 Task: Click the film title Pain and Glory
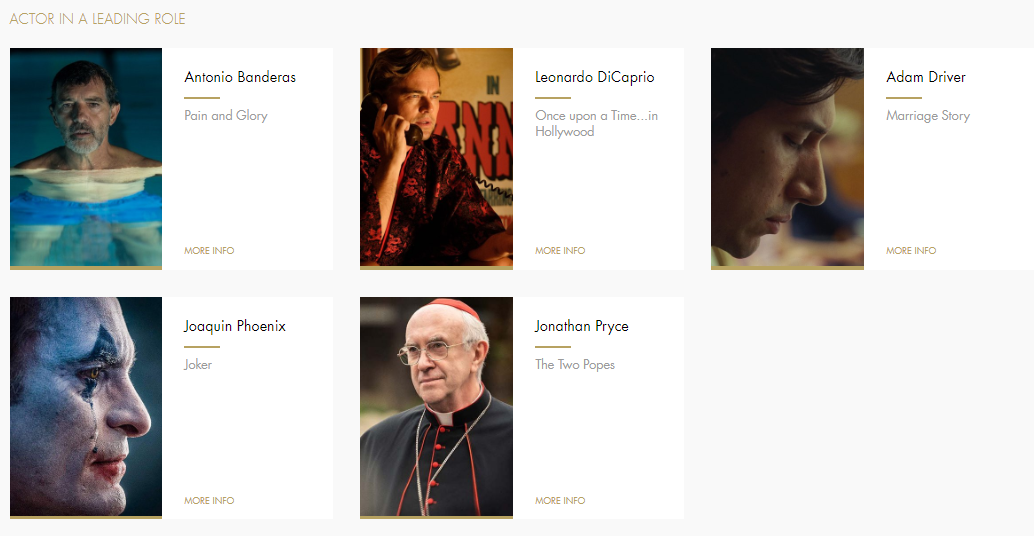coord(226,116)
